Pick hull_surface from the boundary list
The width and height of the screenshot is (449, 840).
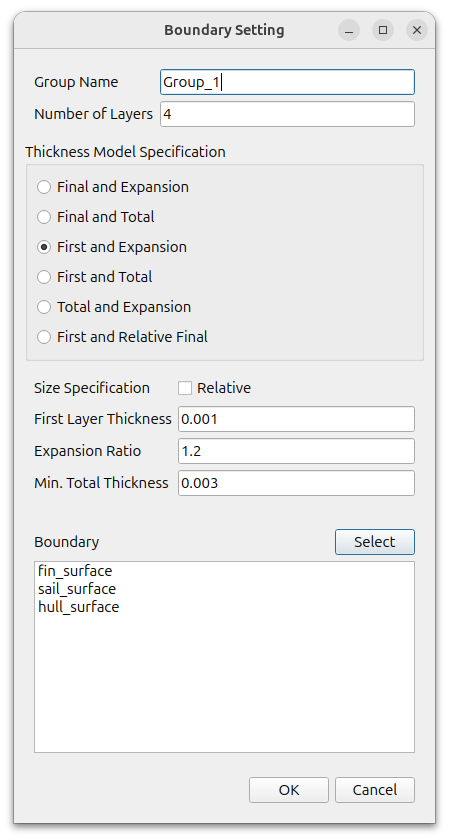click(x=79, y=608)
